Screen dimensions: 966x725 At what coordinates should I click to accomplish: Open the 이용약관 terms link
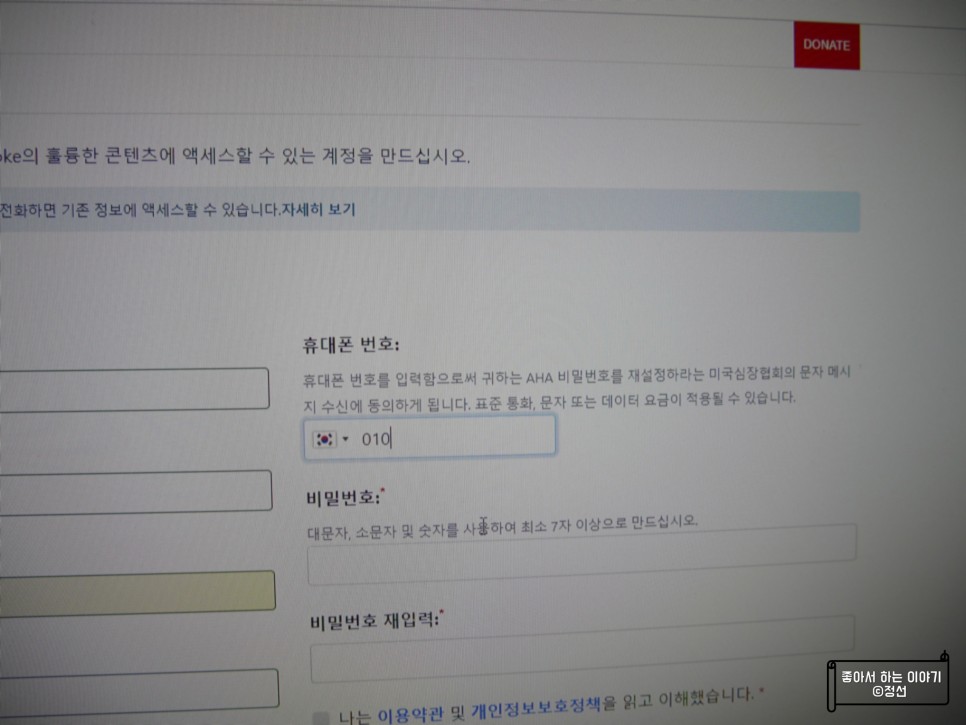(x=410, y=714)
